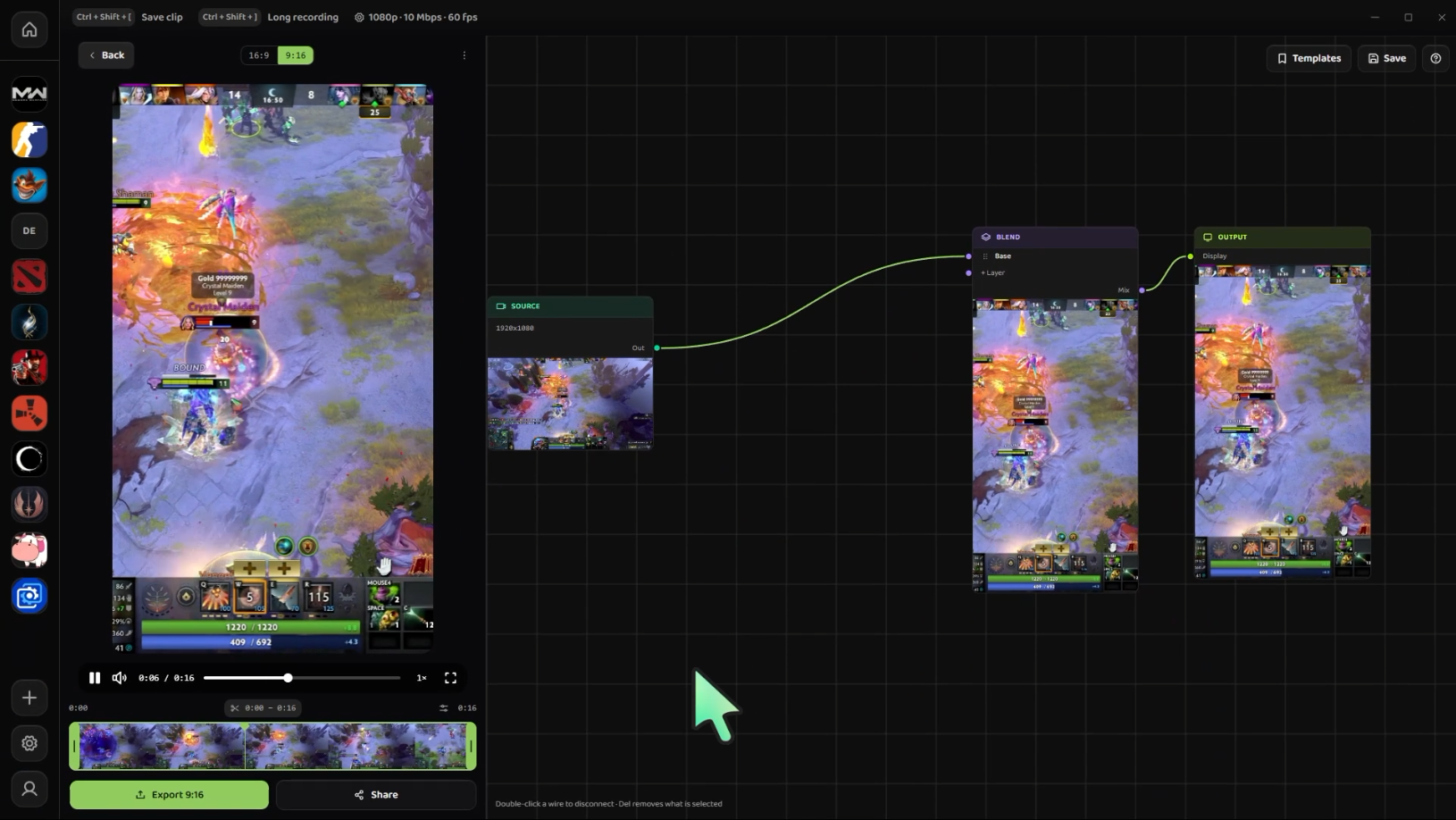Open the black circle ring game icon

click(x=29, y=458)
